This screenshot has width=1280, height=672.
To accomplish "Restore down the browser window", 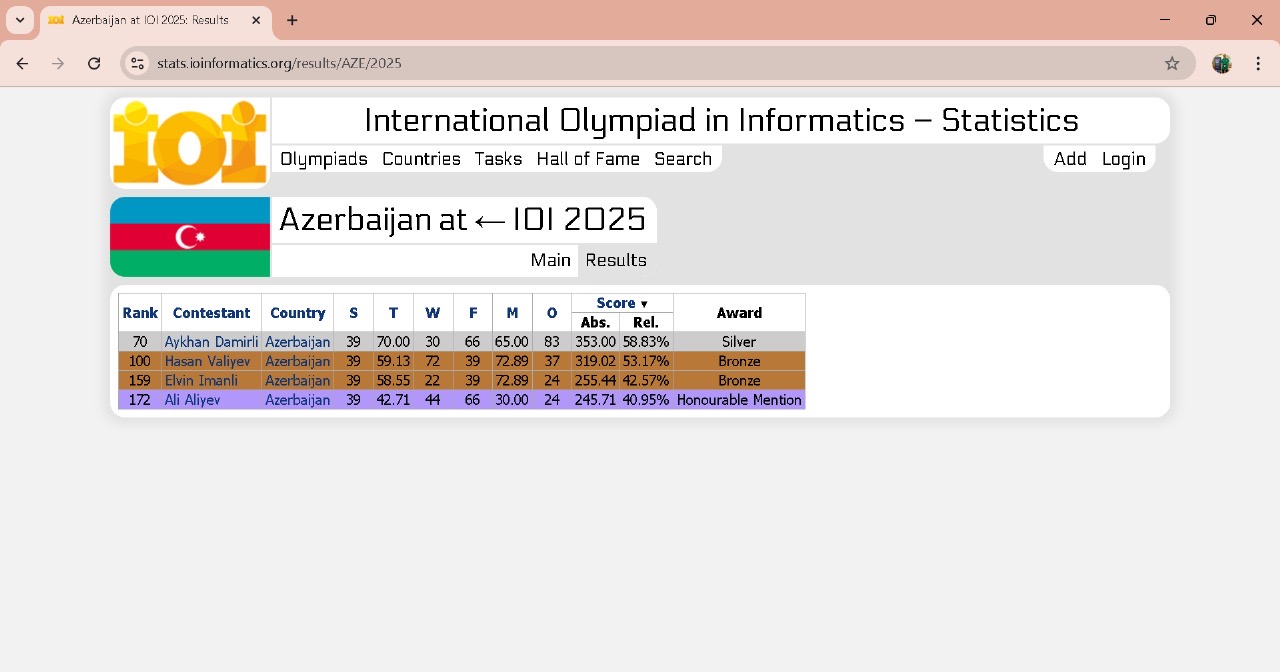I will tap(1211, 20).
